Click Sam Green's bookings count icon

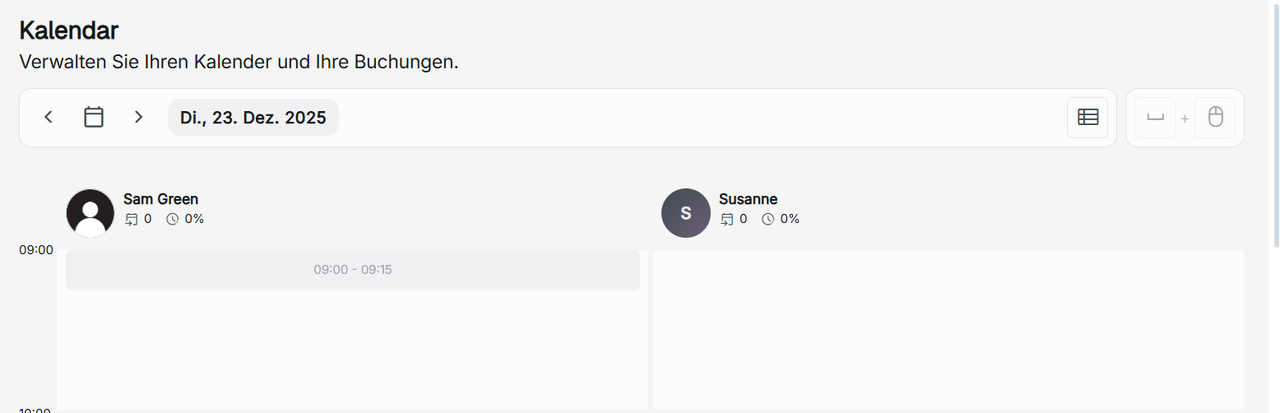pyautogui.click(x=131, y=219)
